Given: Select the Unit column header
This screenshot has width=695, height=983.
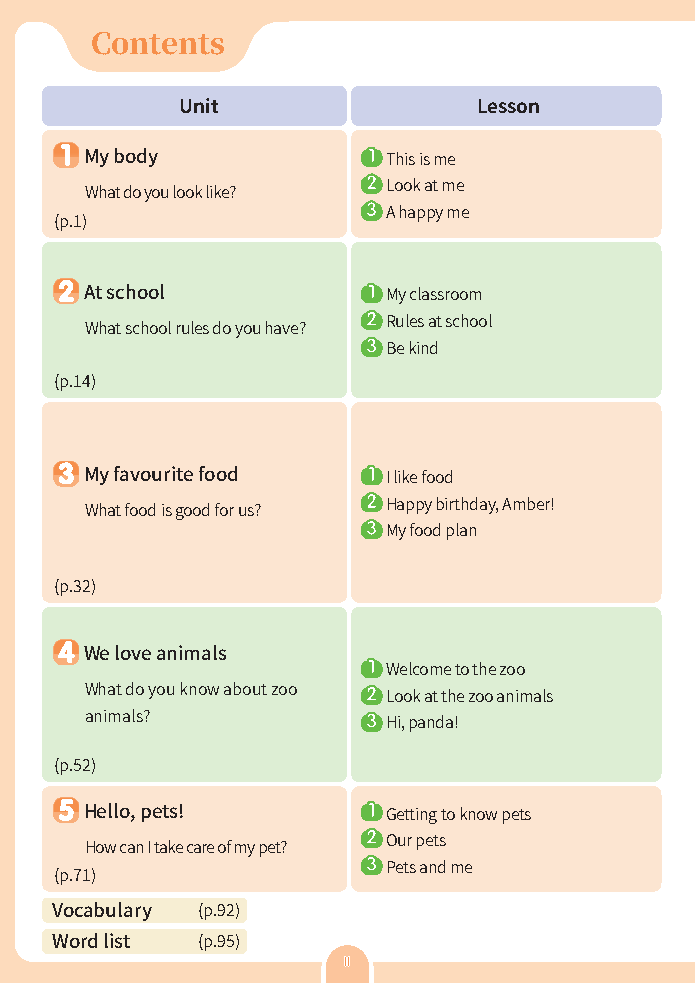Looking at the screenshot, I should point(198,106).
